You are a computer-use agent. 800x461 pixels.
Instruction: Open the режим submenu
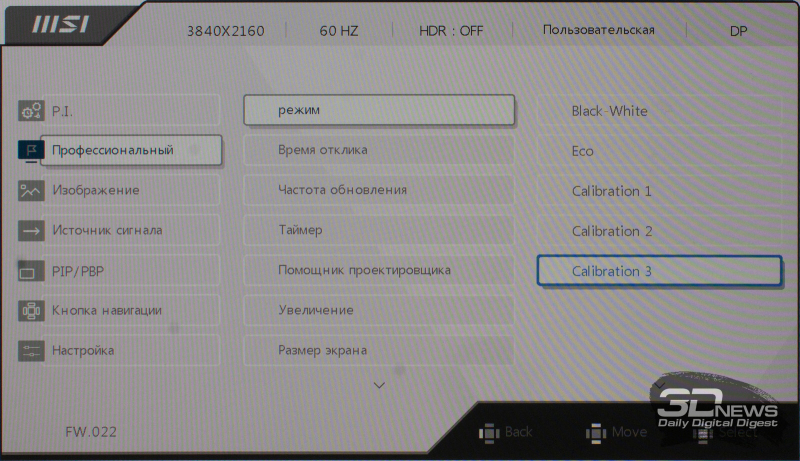click(378, 110)
